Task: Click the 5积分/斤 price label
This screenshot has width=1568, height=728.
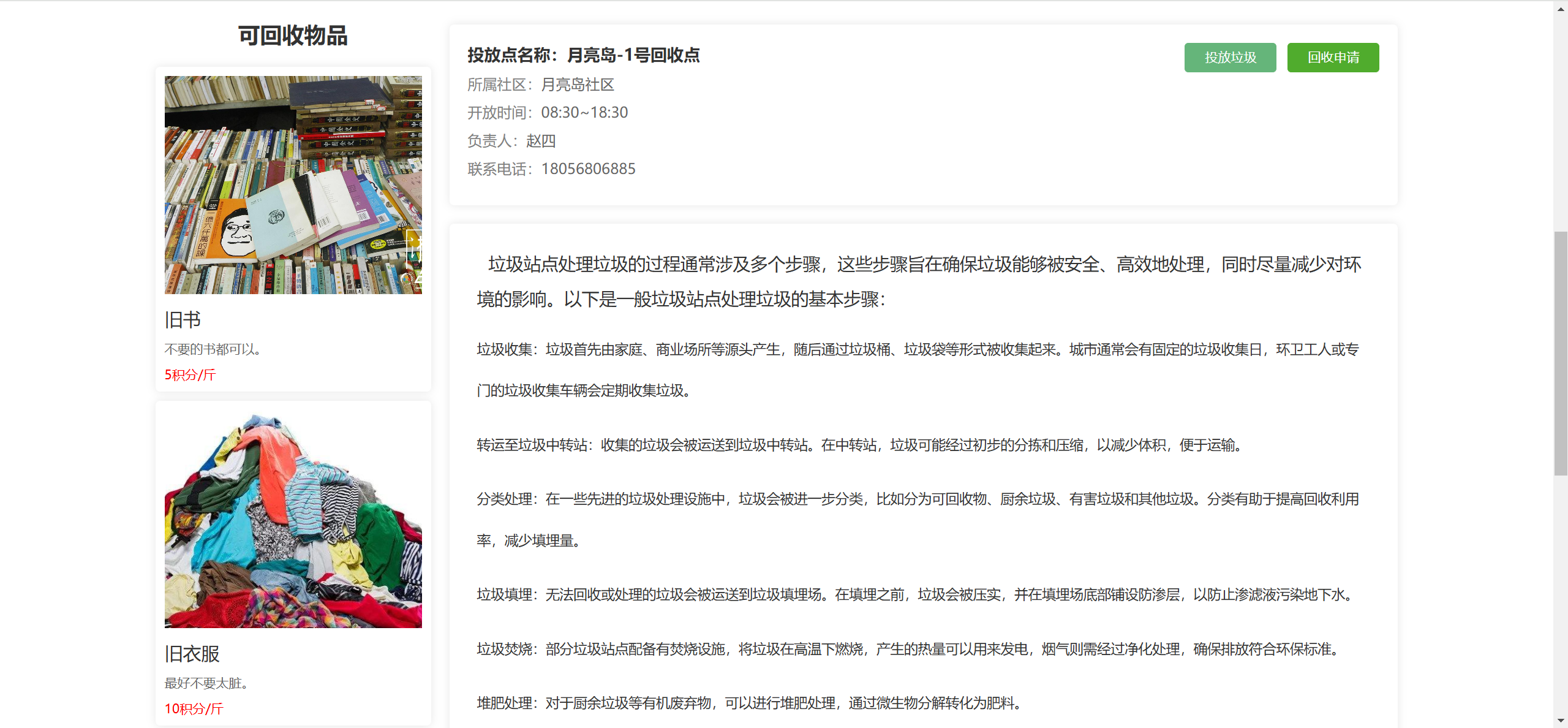Action: [190, 374]
